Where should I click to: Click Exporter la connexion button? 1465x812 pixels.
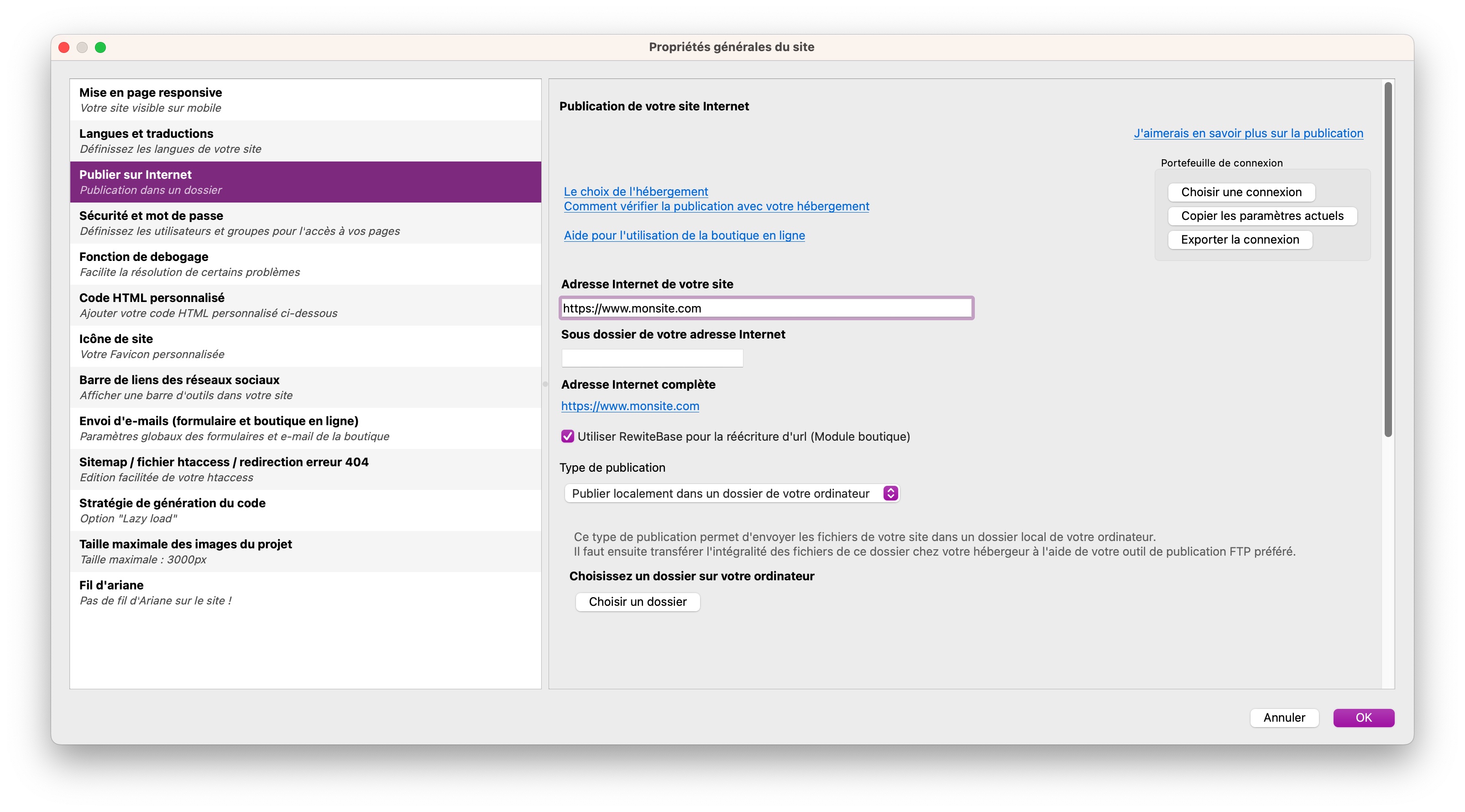pos(1240,239)
